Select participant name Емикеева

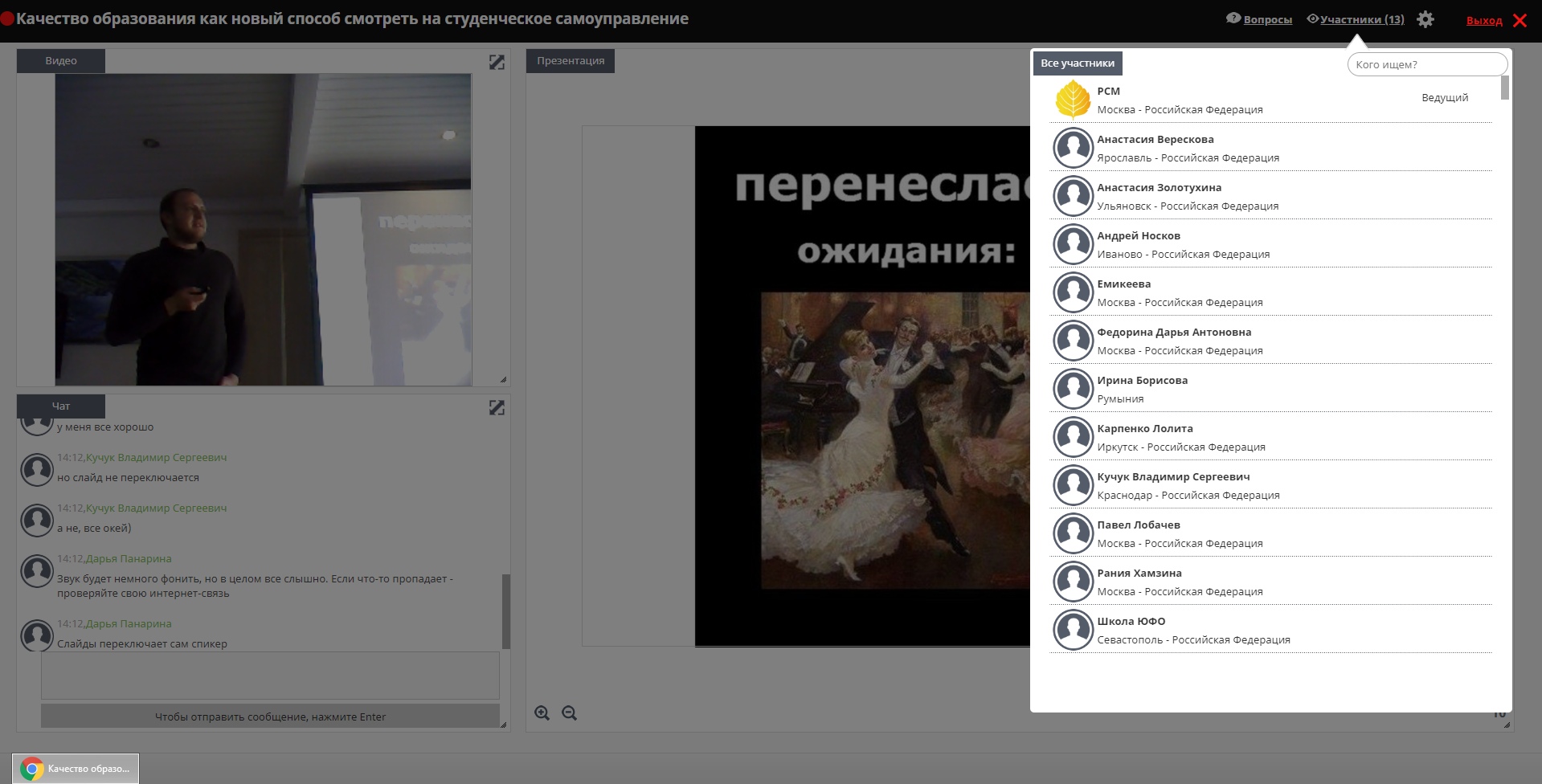tap(1123, 284)
